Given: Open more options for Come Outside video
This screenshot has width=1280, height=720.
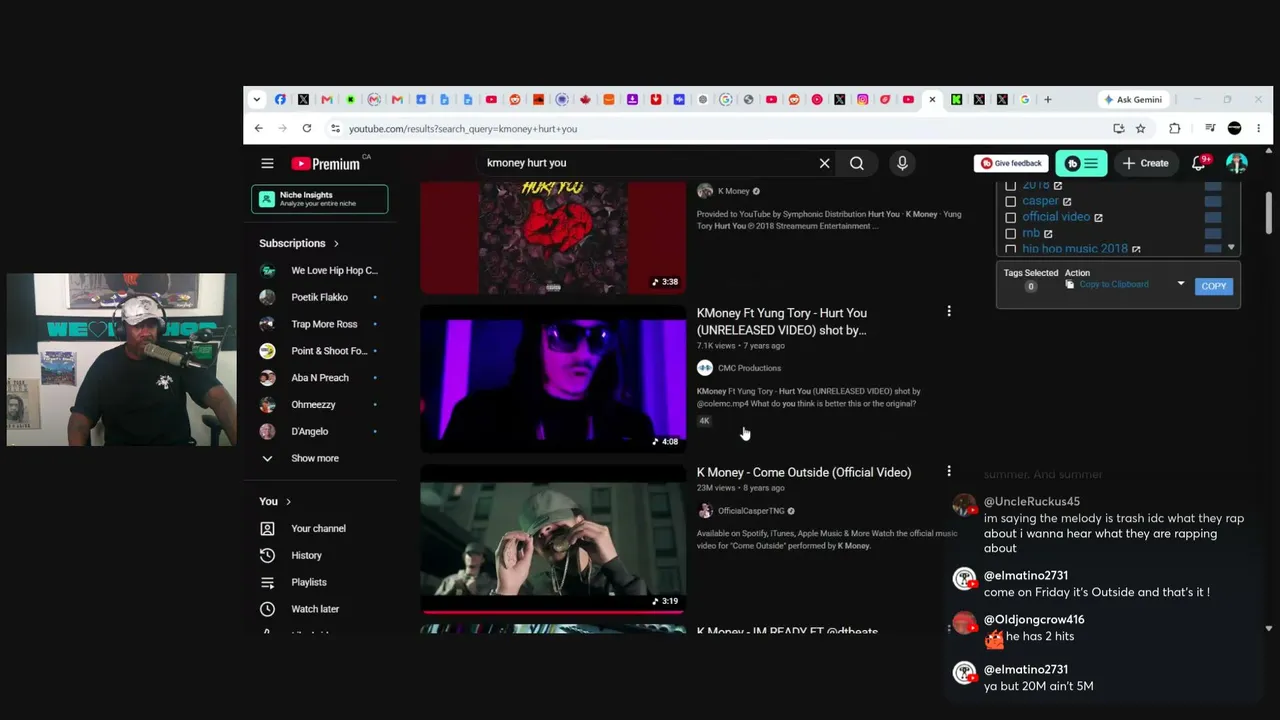Looking at the screenshot, I should 949,471.
